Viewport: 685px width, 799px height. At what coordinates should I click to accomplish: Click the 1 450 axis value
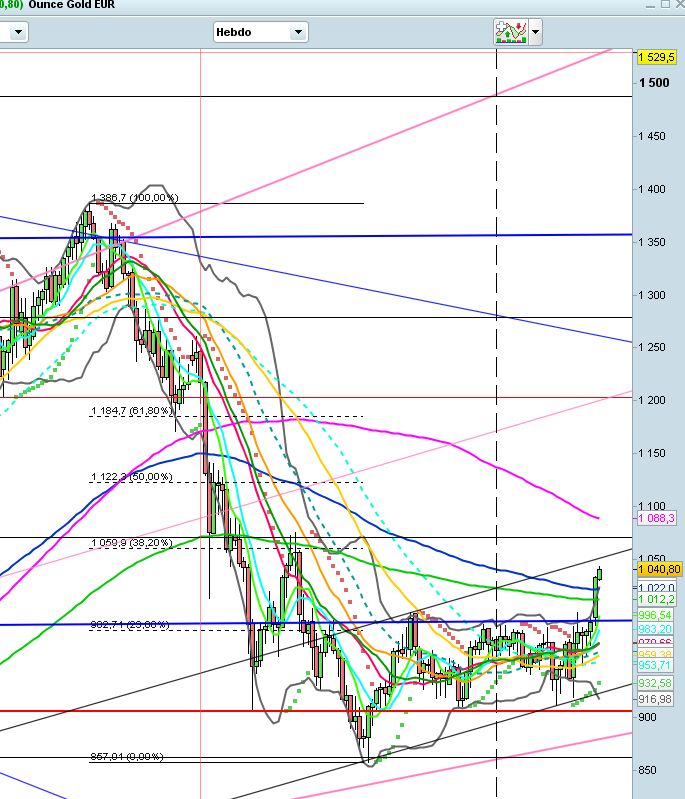(x=652, y=136)
